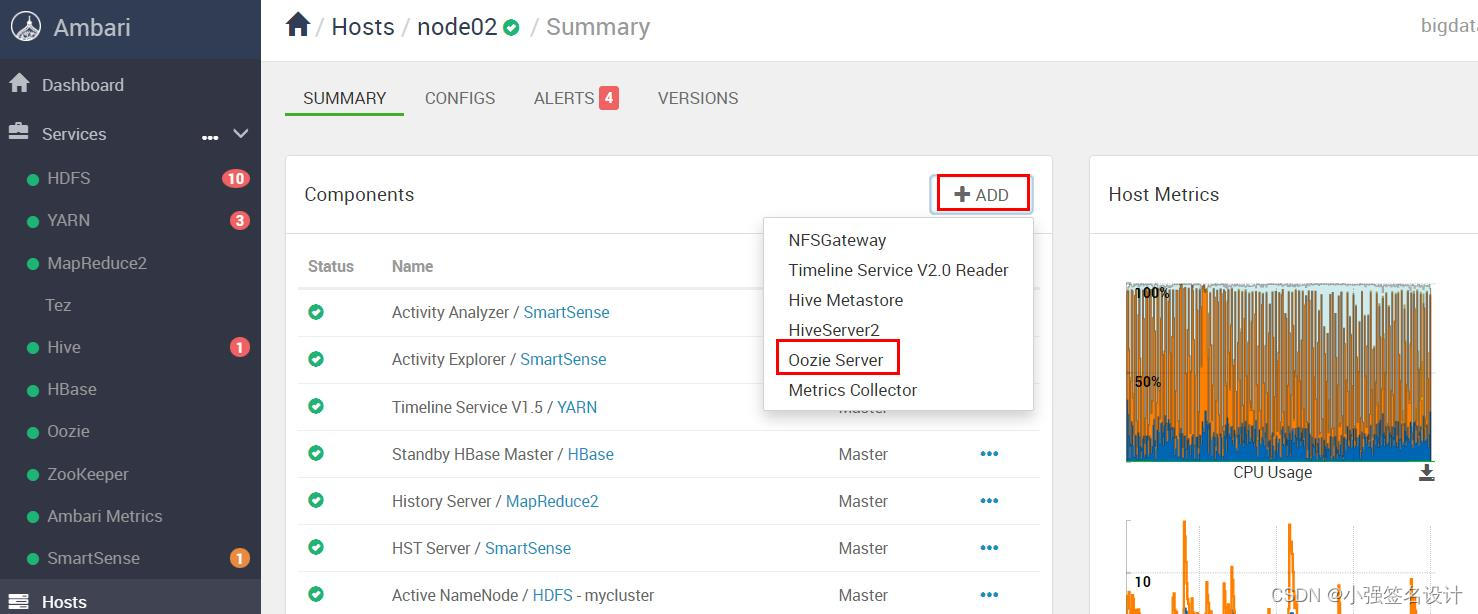Click the Ambari logo icon

[25, 27]
